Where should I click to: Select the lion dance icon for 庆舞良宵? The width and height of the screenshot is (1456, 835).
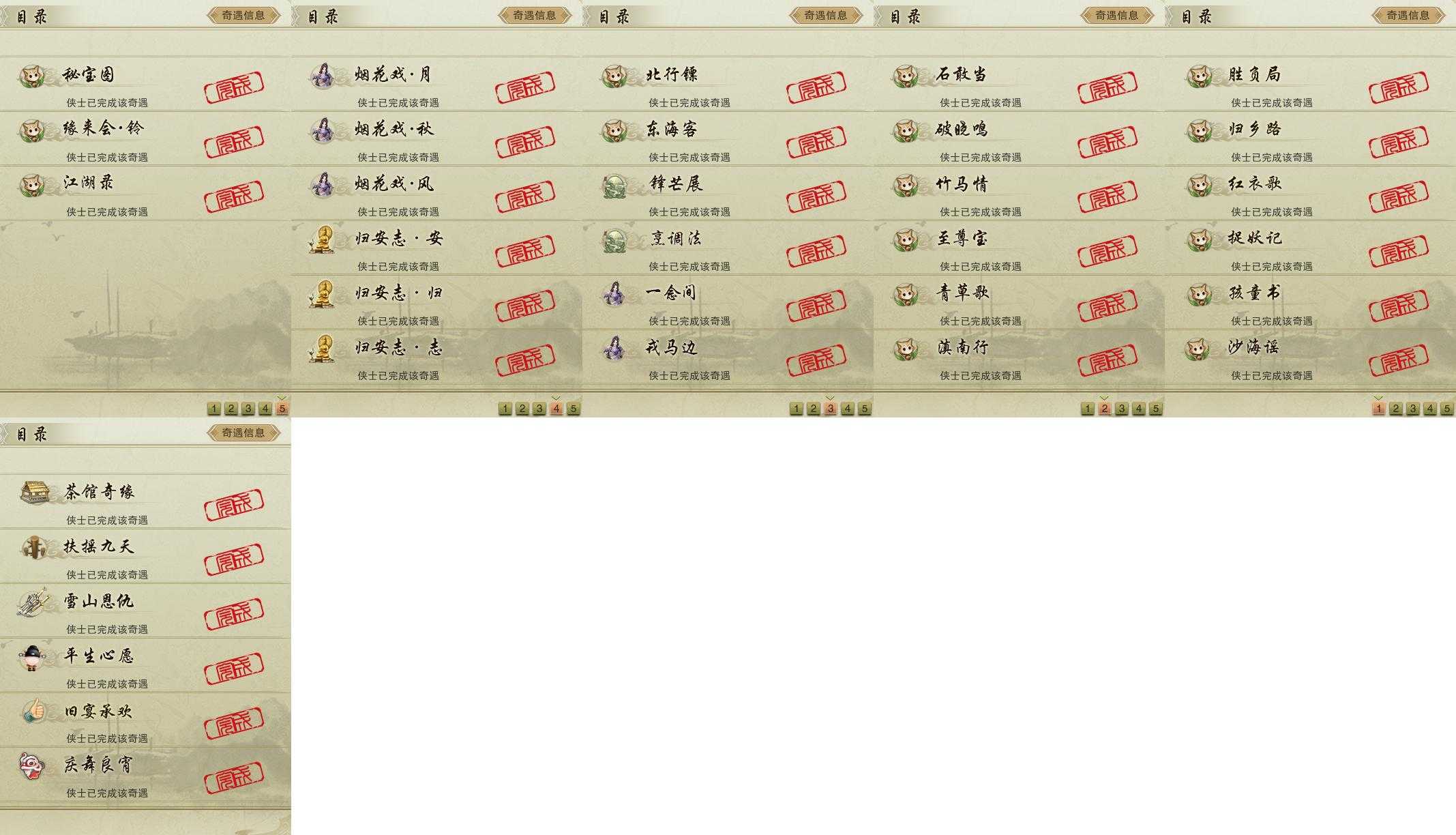coord(32,766)
